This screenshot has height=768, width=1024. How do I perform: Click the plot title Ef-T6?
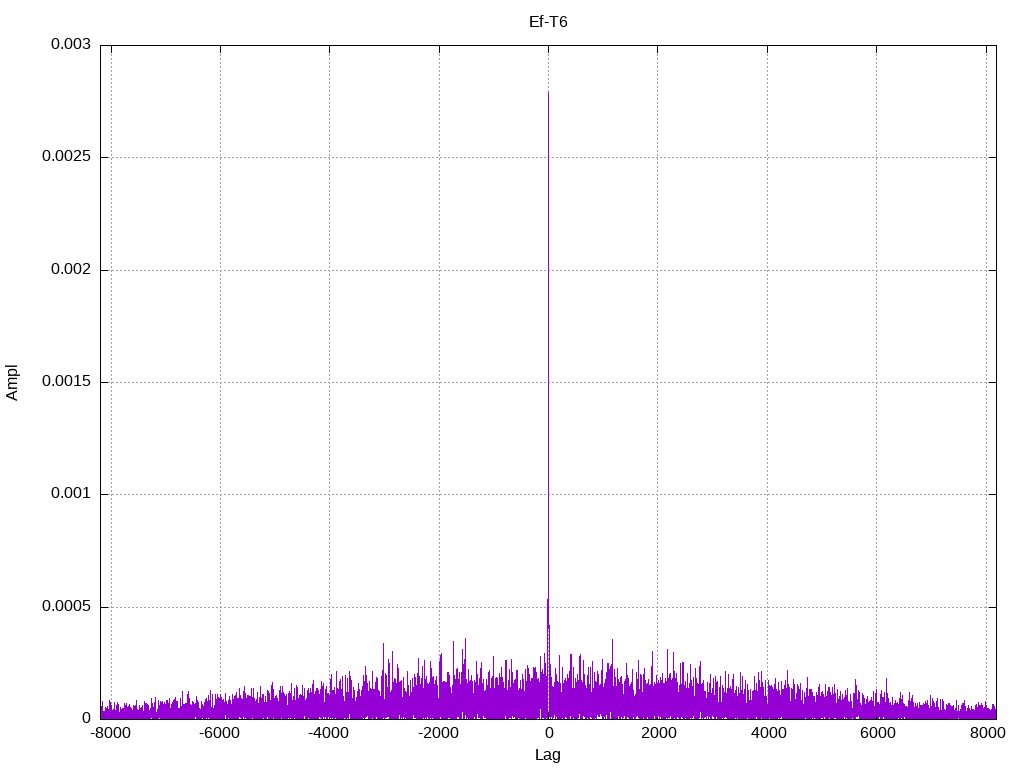click(x=548, y=22)
